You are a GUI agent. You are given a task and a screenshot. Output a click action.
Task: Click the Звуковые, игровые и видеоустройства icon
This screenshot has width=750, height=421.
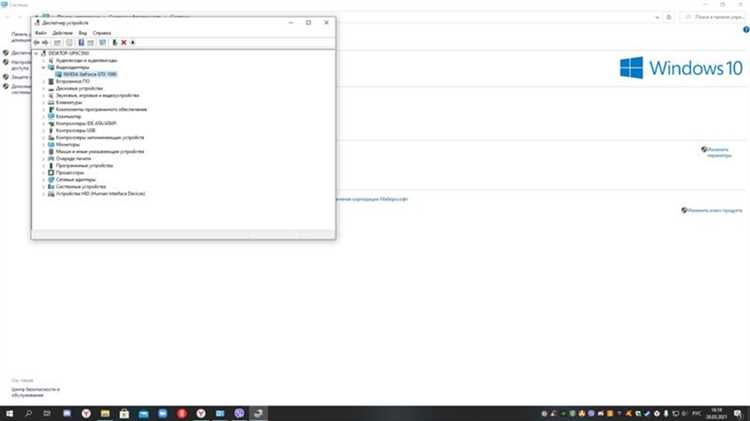coord(51,96)
